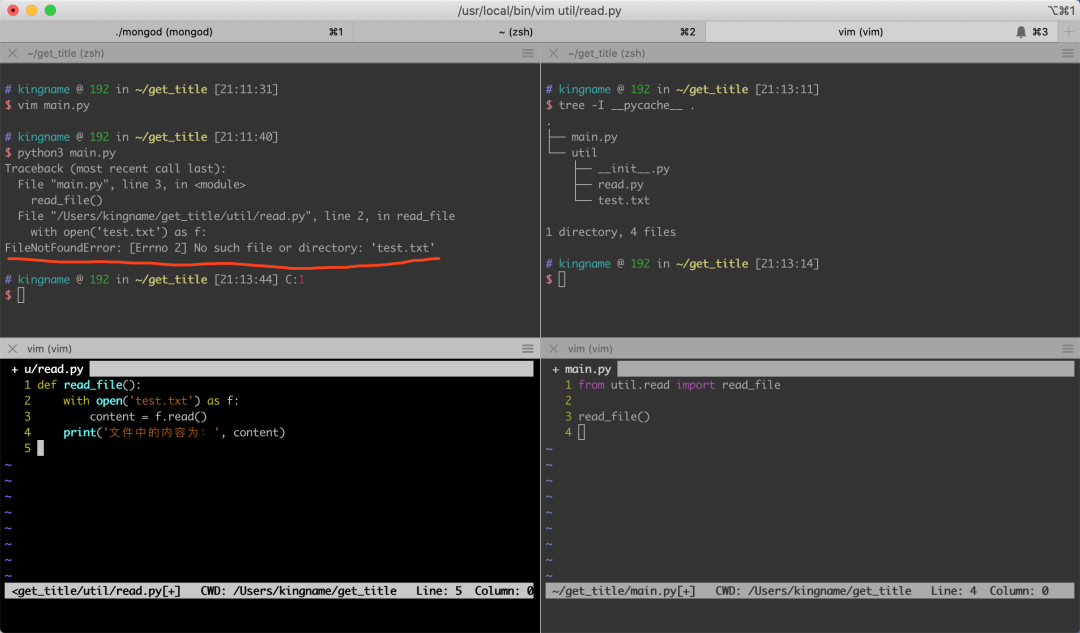Click the cursor prompt in top-left zsh pane

[x=21, y=295]
